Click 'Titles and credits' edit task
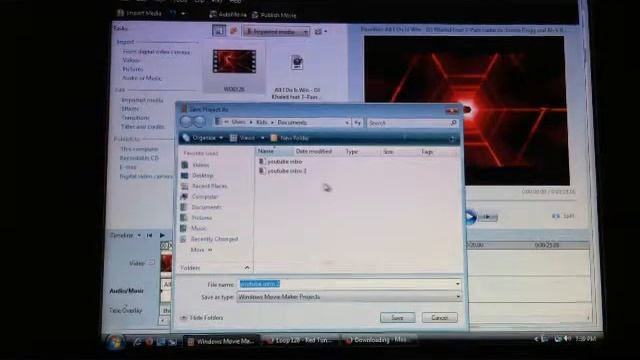640x360 pixels. (143, 127)
